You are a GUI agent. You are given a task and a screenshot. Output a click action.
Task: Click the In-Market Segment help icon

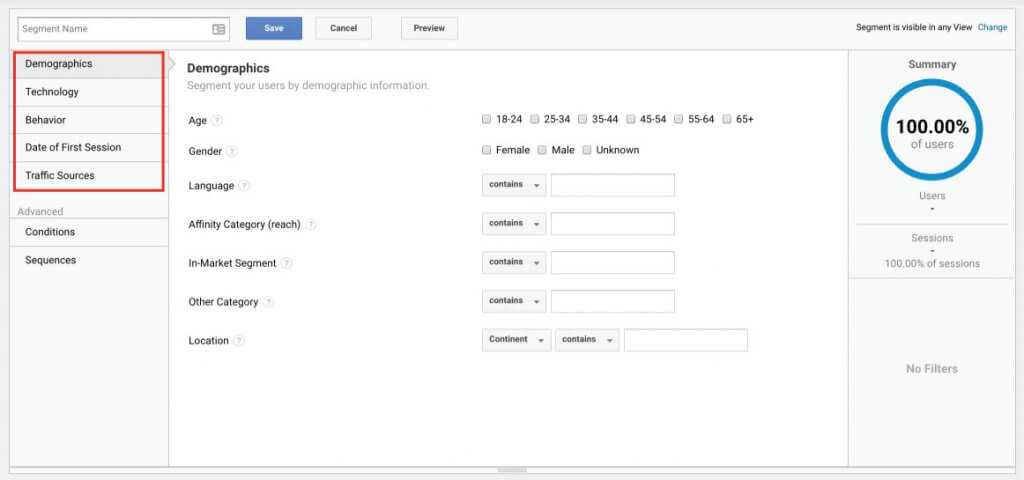[287, 263]
